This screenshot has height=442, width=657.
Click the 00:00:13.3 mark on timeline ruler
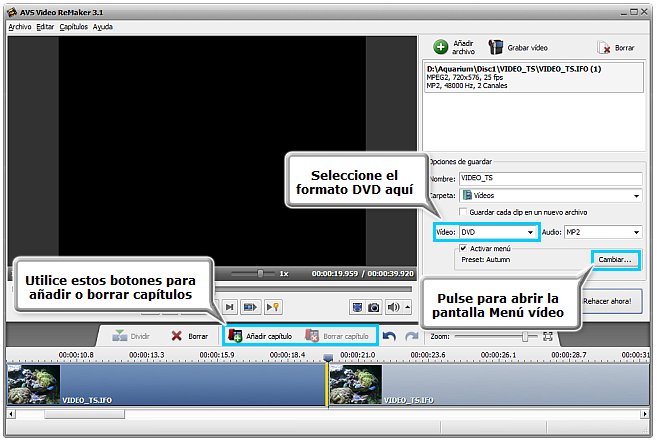pos(147,355)
